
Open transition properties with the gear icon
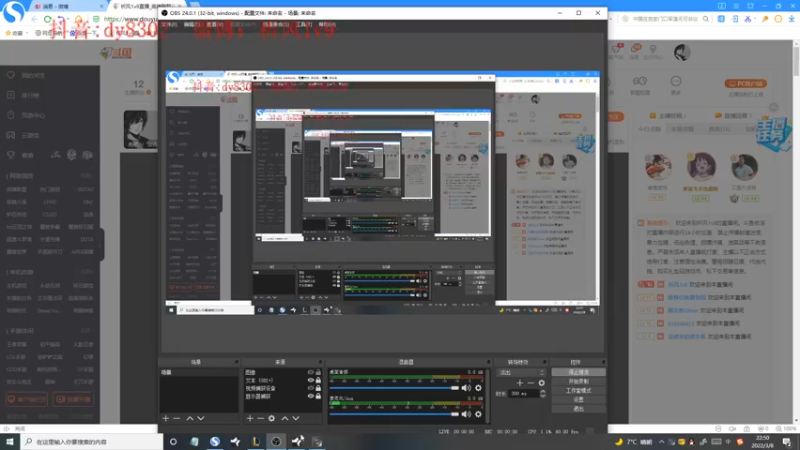541,383
